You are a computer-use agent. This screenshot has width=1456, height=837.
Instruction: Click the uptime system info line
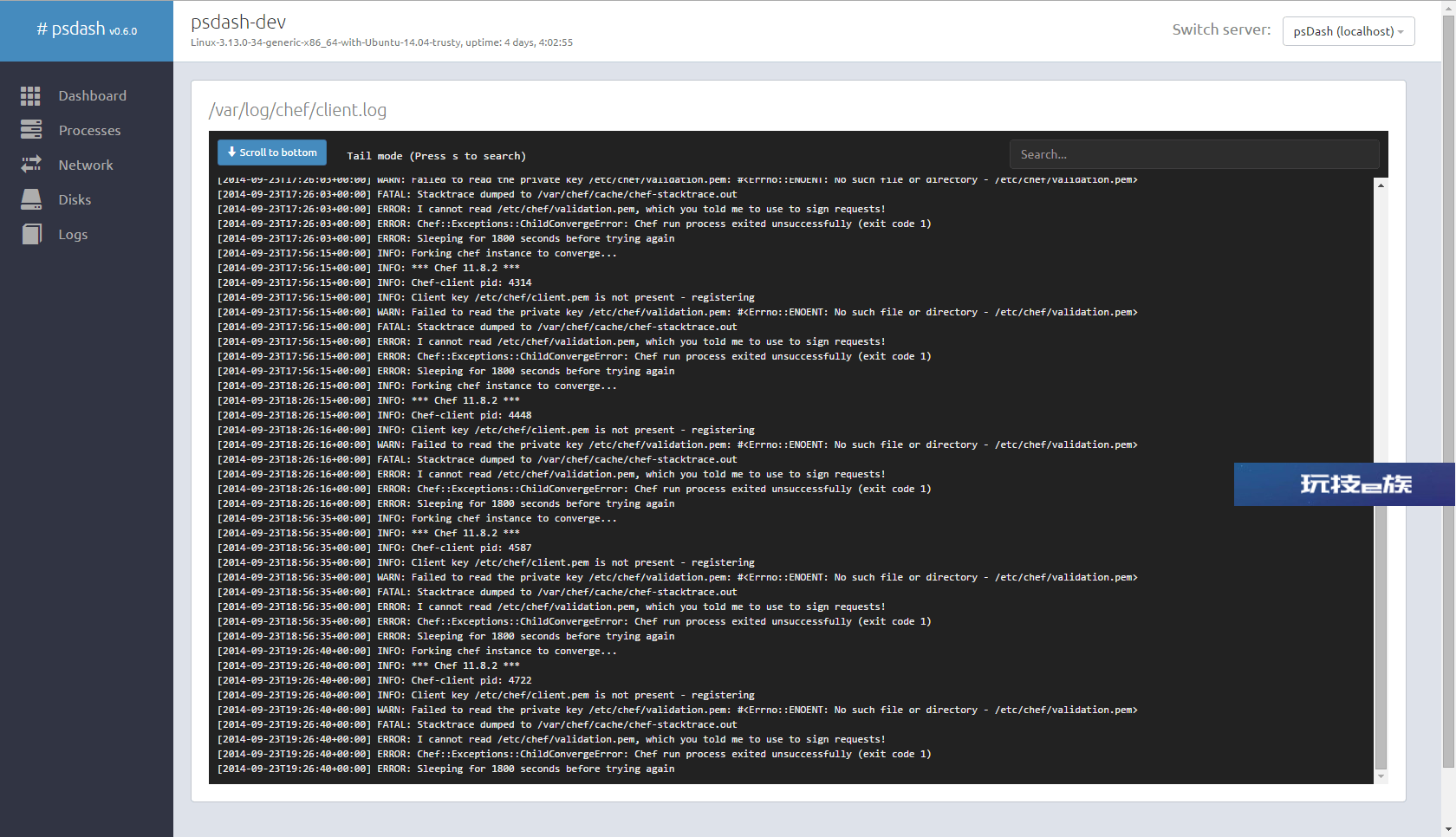pos(381,42)
